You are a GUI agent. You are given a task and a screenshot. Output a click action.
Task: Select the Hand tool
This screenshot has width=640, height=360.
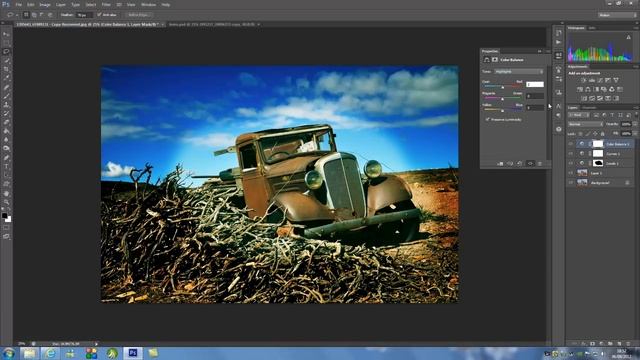(6, 193)
